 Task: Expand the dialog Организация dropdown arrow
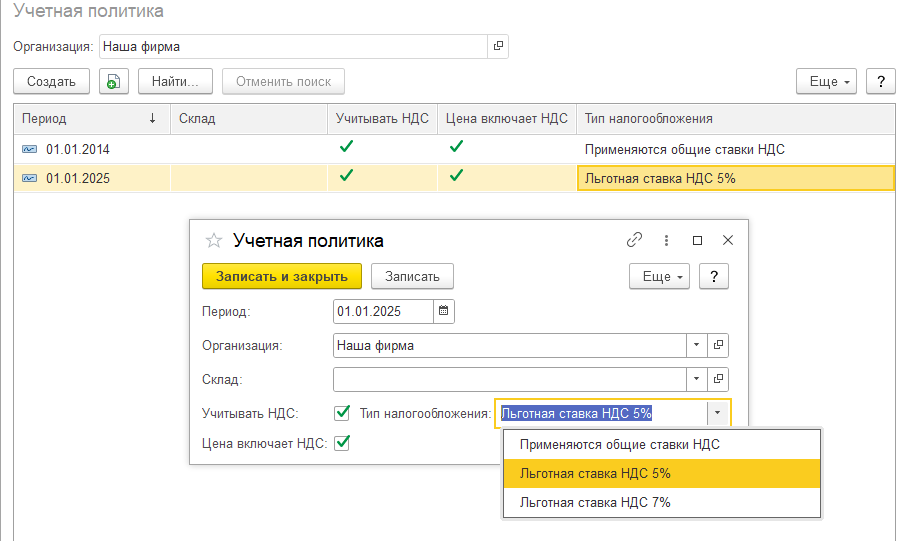[696, 345]
